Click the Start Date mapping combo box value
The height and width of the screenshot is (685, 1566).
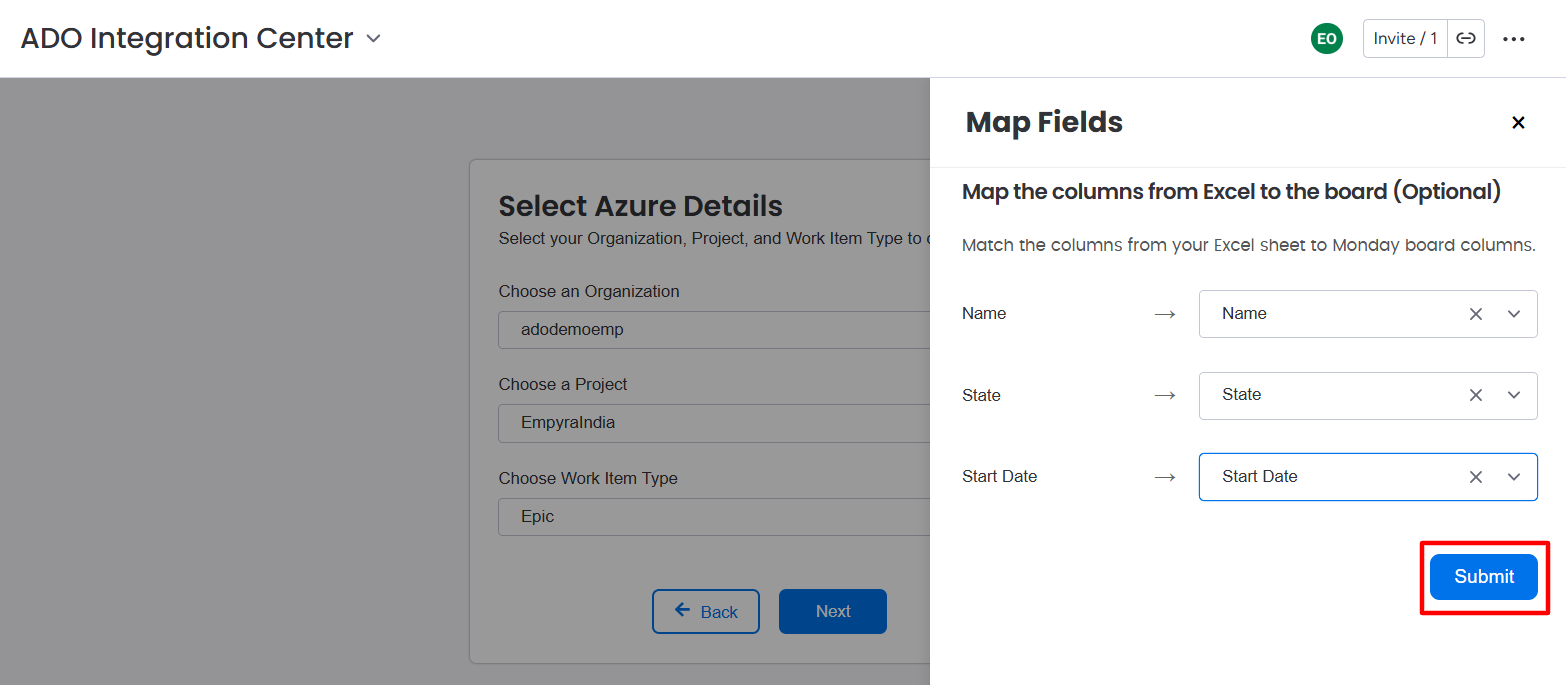tap(1259, 477)
